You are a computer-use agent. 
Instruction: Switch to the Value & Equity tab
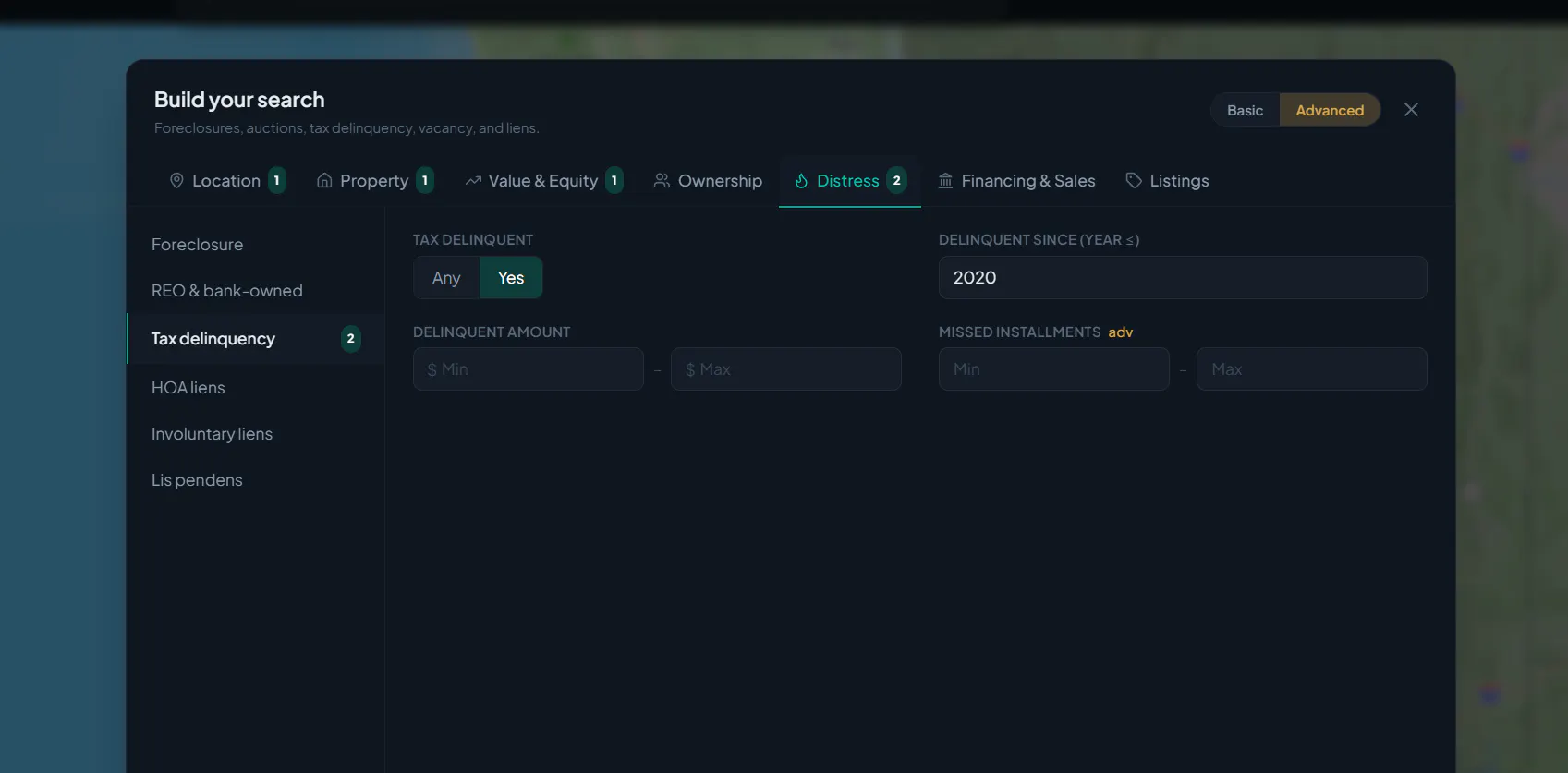tap(544, 181)
